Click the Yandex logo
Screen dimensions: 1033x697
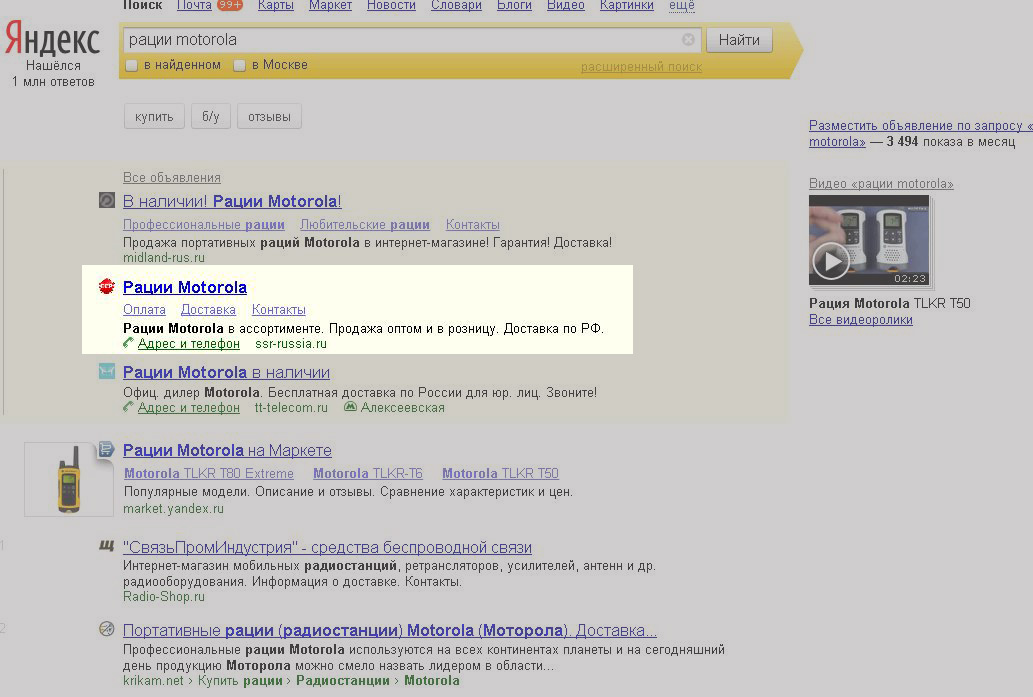52,40
